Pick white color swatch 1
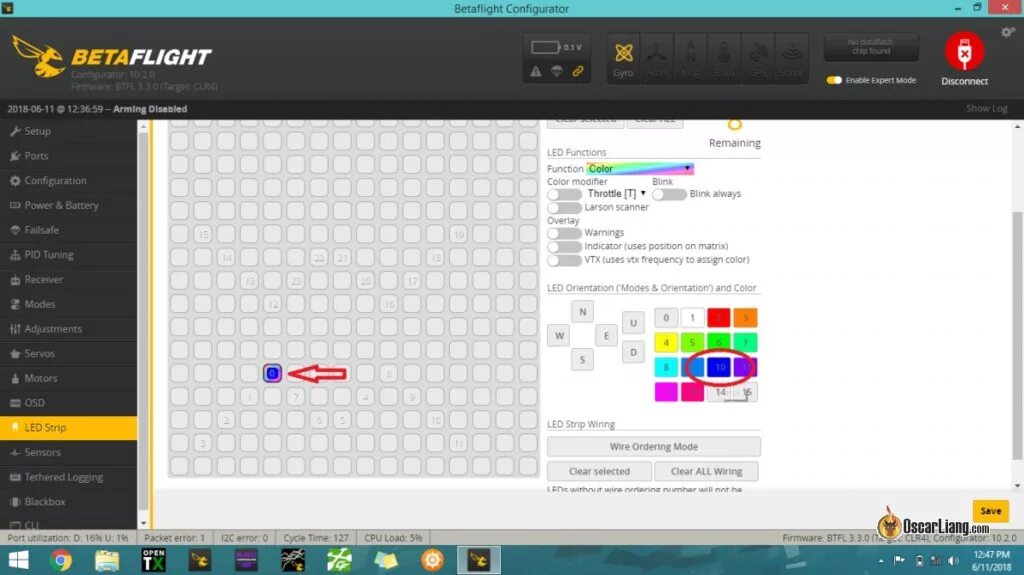 click(x=692, y=318)
